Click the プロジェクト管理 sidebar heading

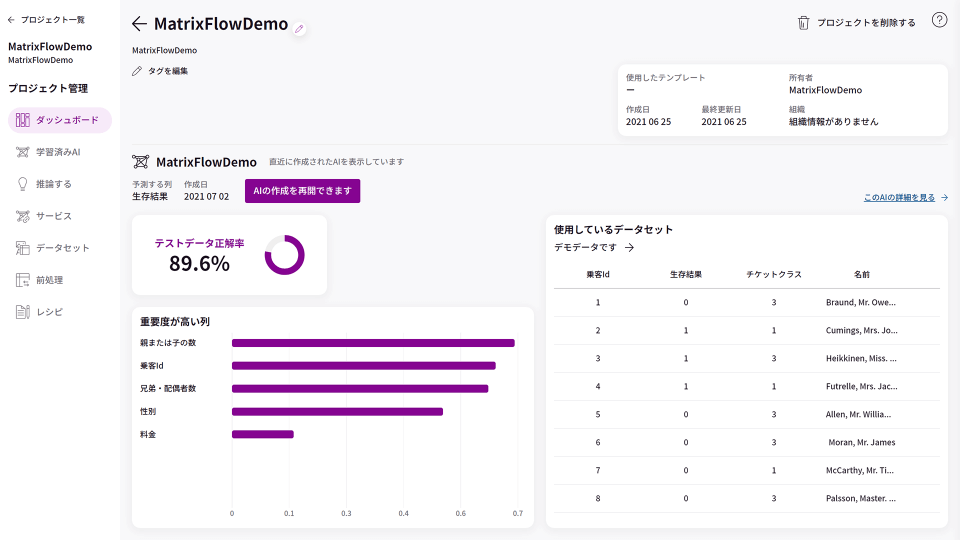coord(48,88)
